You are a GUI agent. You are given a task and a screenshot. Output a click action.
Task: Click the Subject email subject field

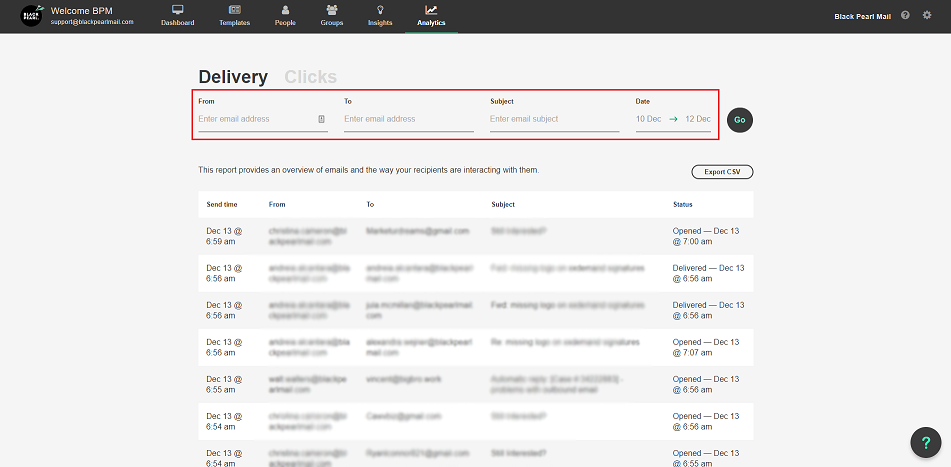(554, 119)
